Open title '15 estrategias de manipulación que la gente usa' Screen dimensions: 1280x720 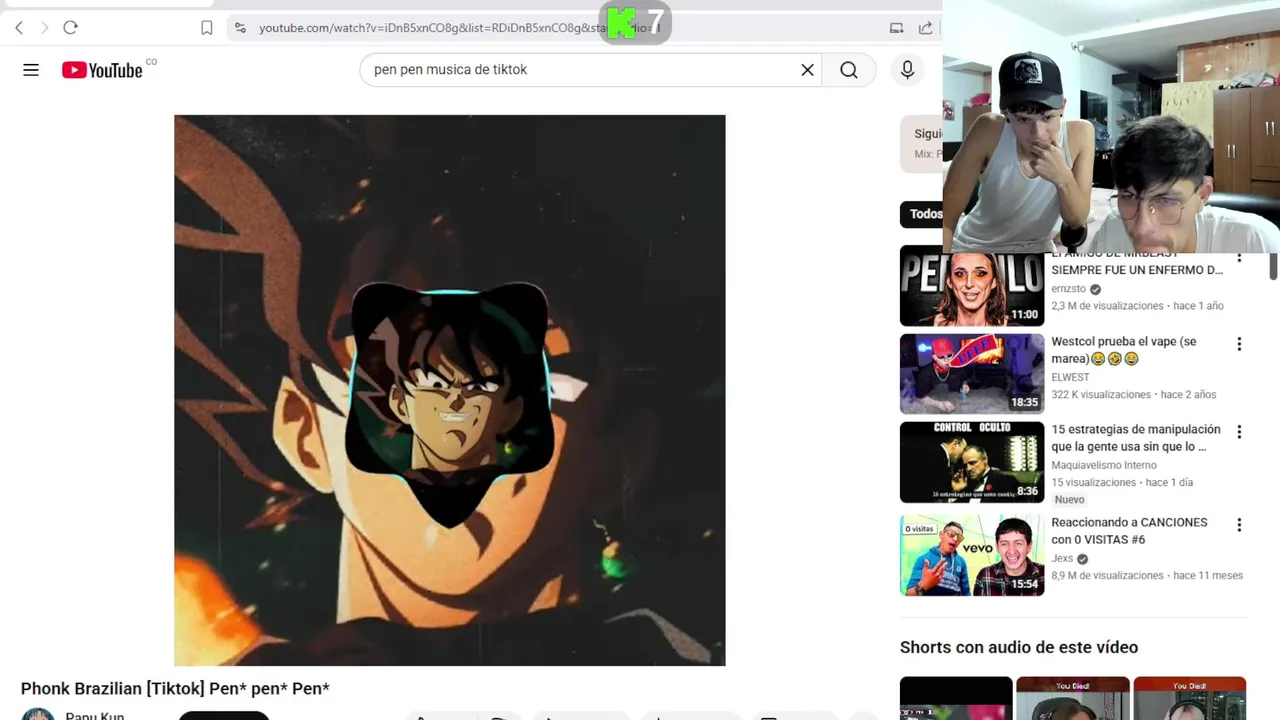click(x=1135, y=438)
